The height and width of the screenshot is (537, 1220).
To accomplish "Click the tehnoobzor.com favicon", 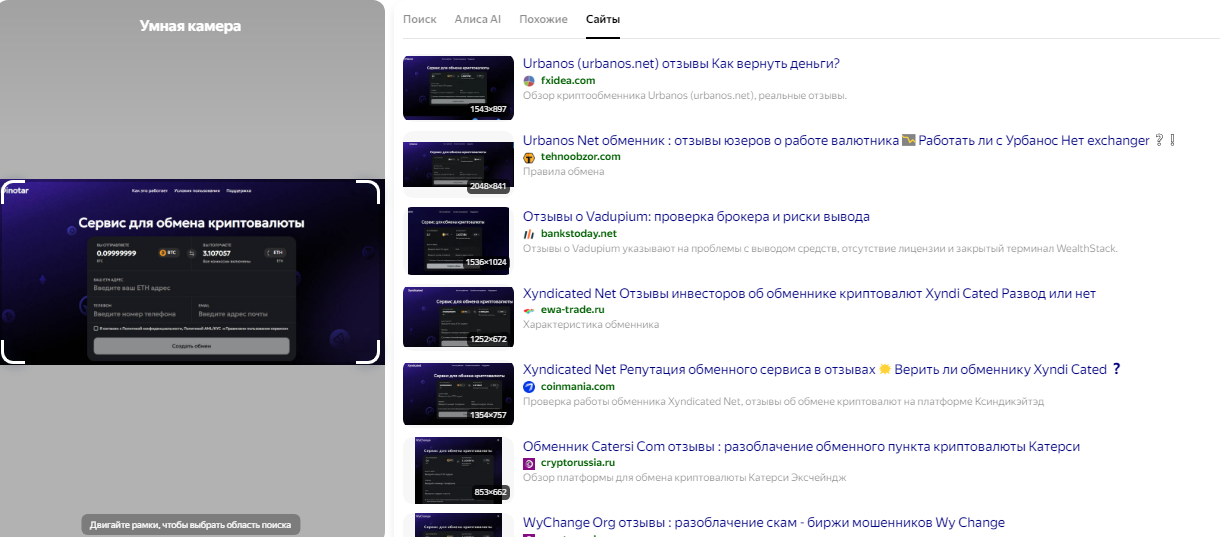I will (x=529, y=157).
